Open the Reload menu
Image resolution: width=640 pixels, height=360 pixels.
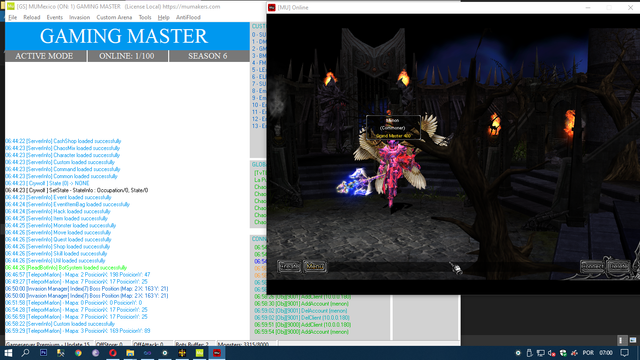click(x=31, y=18)
